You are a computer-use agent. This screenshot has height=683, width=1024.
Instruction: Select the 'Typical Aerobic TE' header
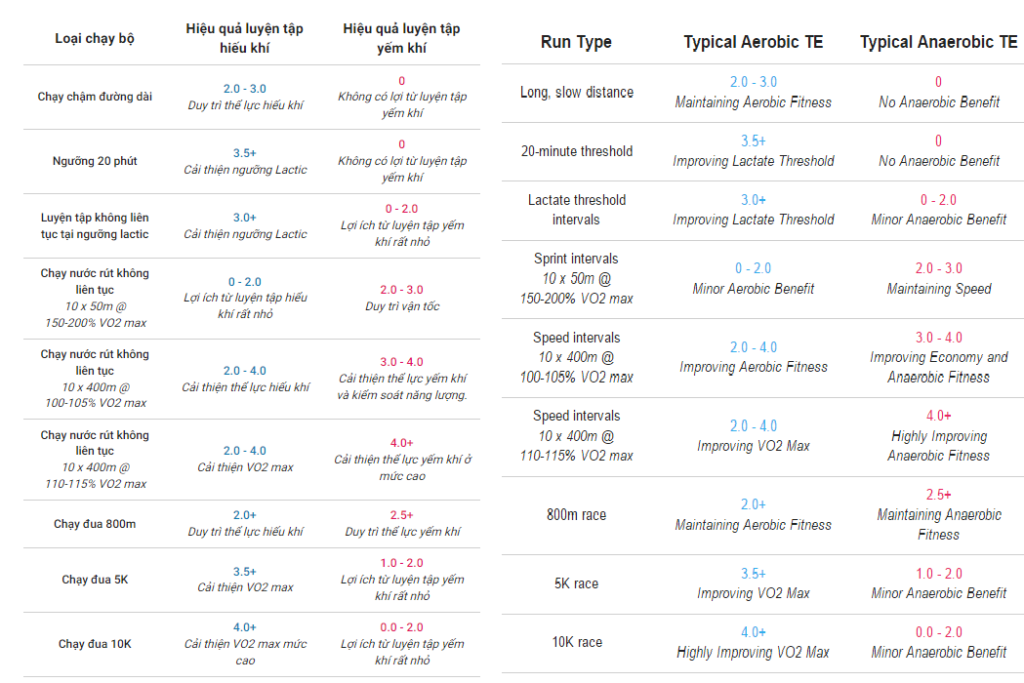coord(753,42)
